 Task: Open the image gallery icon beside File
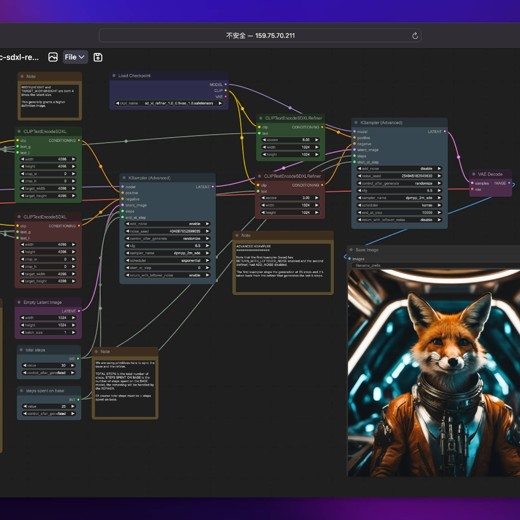coord(53,57)
